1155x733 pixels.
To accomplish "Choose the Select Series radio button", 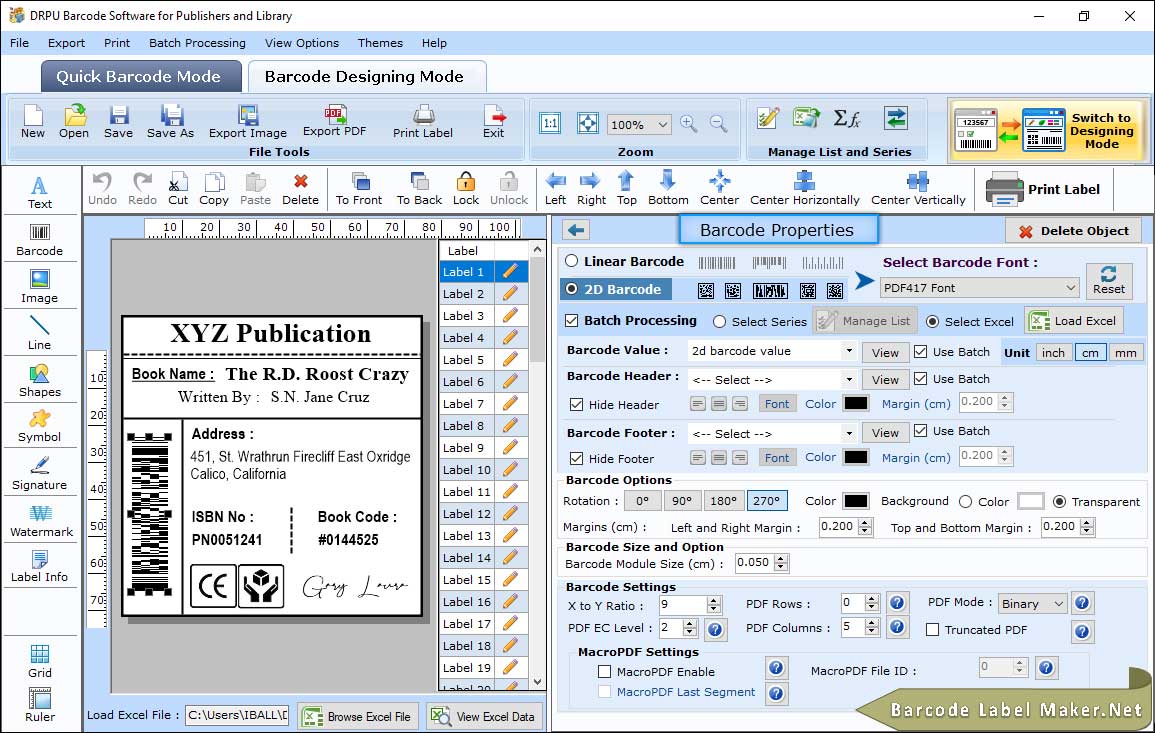I will [720, 321].
